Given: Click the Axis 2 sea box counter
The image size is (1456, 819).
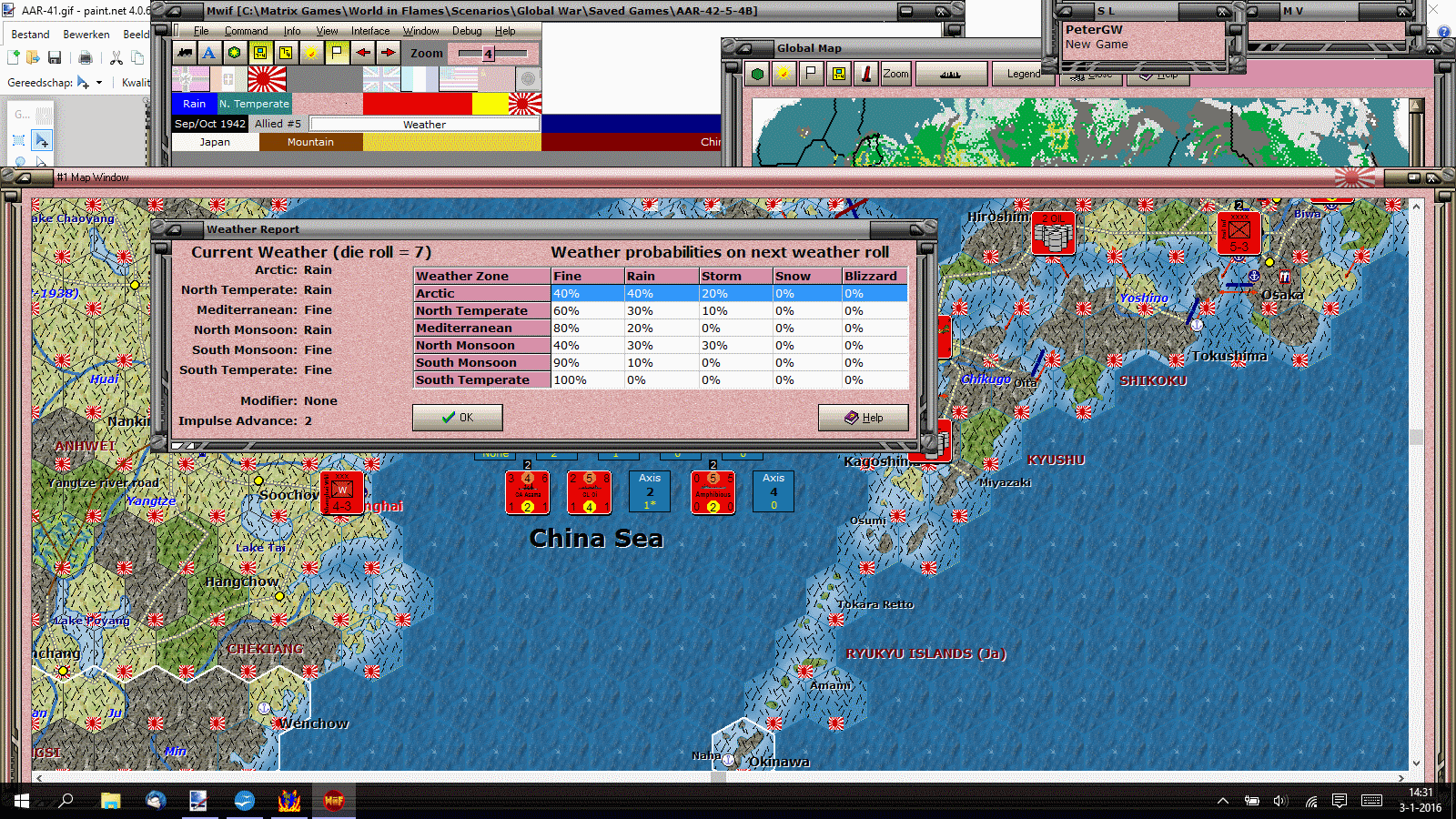Looking at the screenshot, I should tap(650, 491).
